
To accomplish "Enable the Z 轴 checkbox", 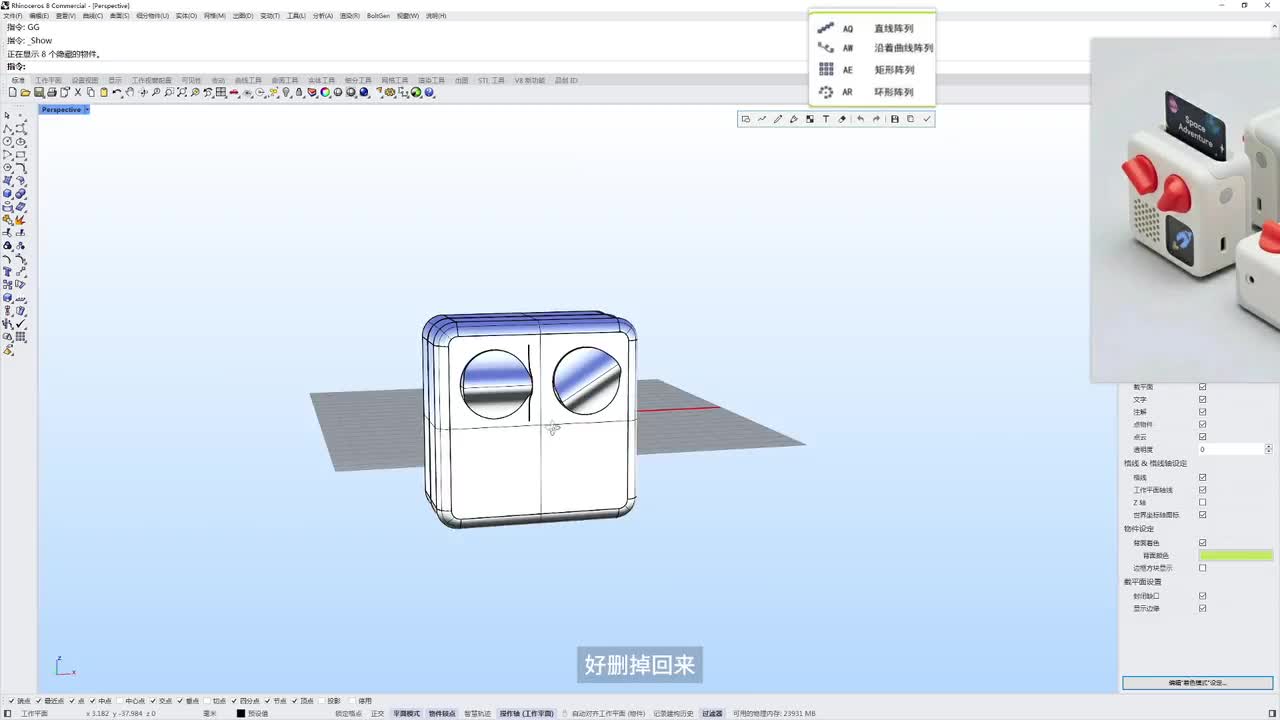I will click(x=1202, y=502).
